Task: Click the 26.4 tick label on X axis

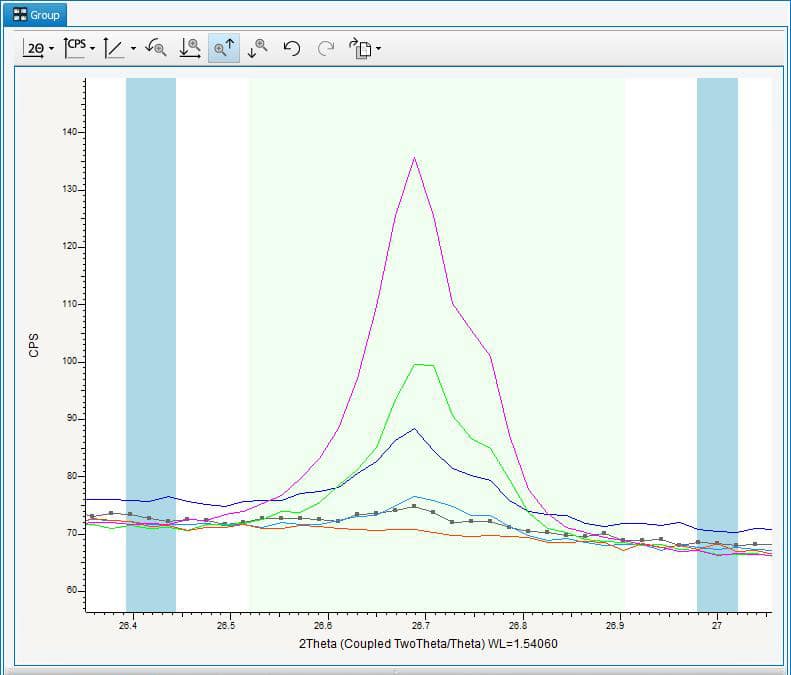Action: 128,626
